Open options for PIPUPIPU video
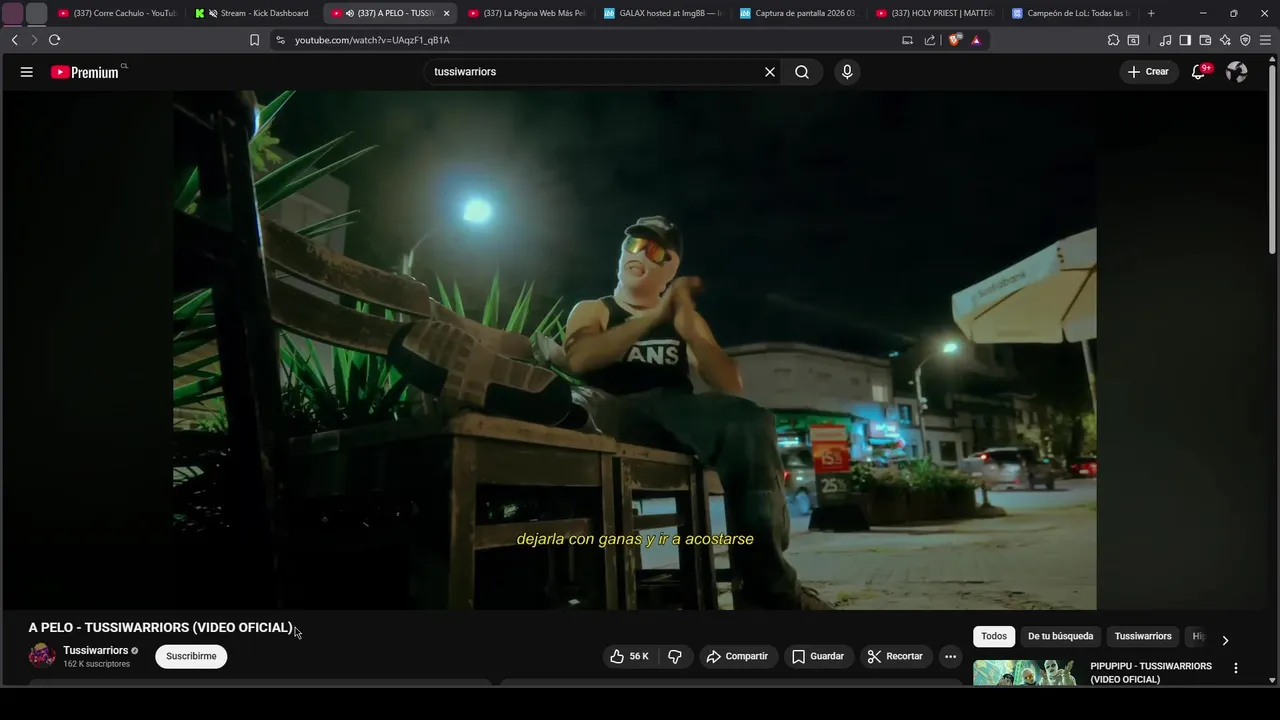 tap(1236, 668)
